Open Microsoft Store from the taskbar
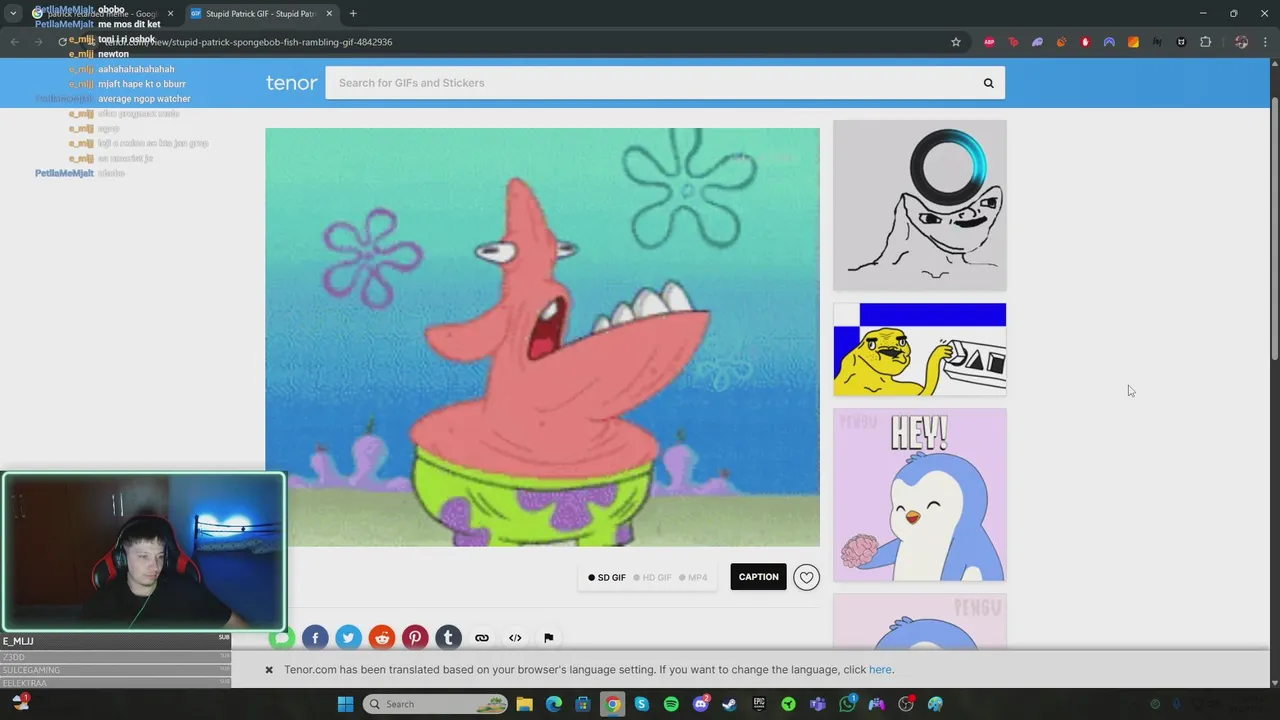The width and height of the screenshot is (1280, 720). coord(583,704)
